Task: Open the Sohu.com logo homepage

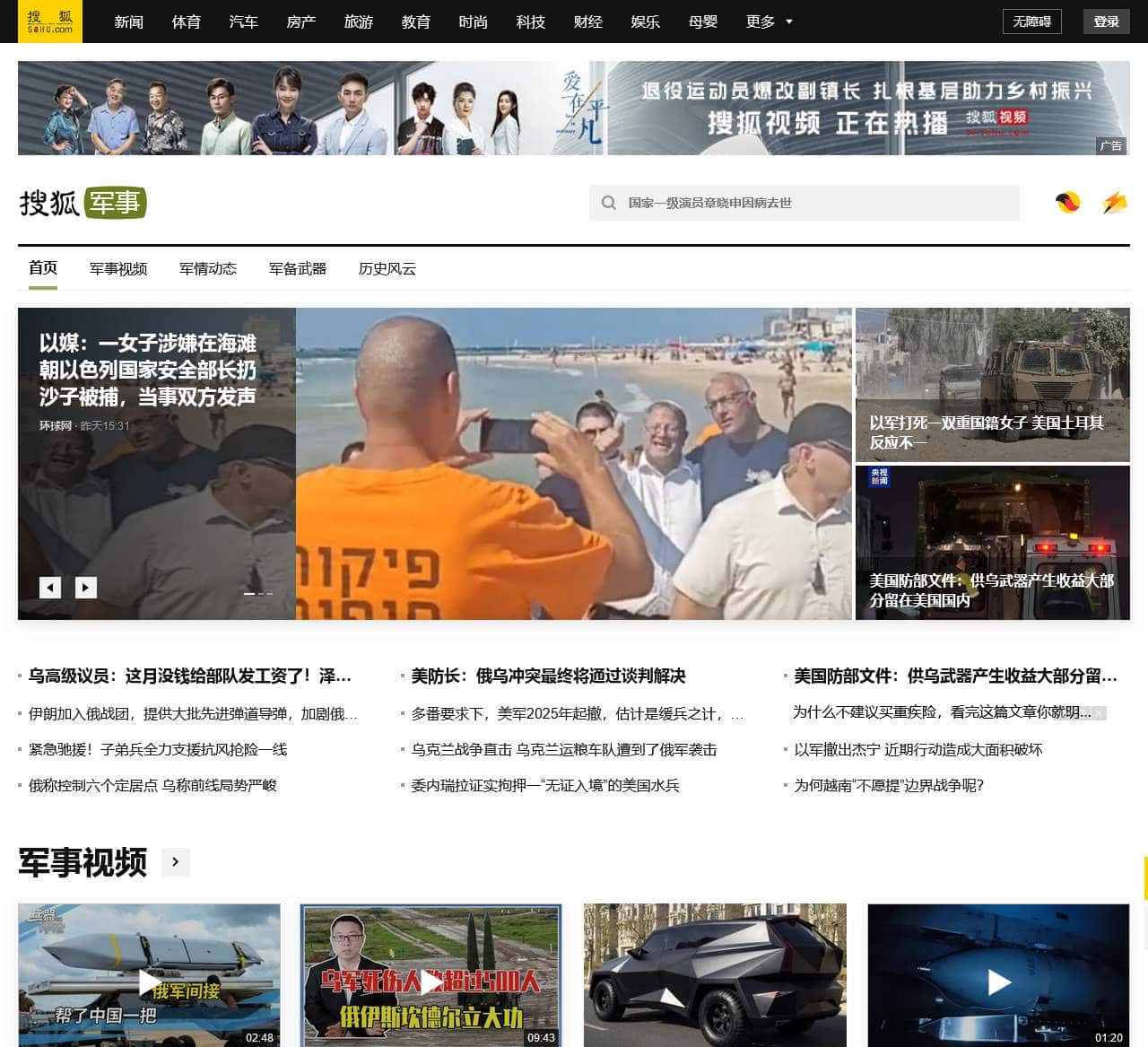Action: tap(50, 22)
